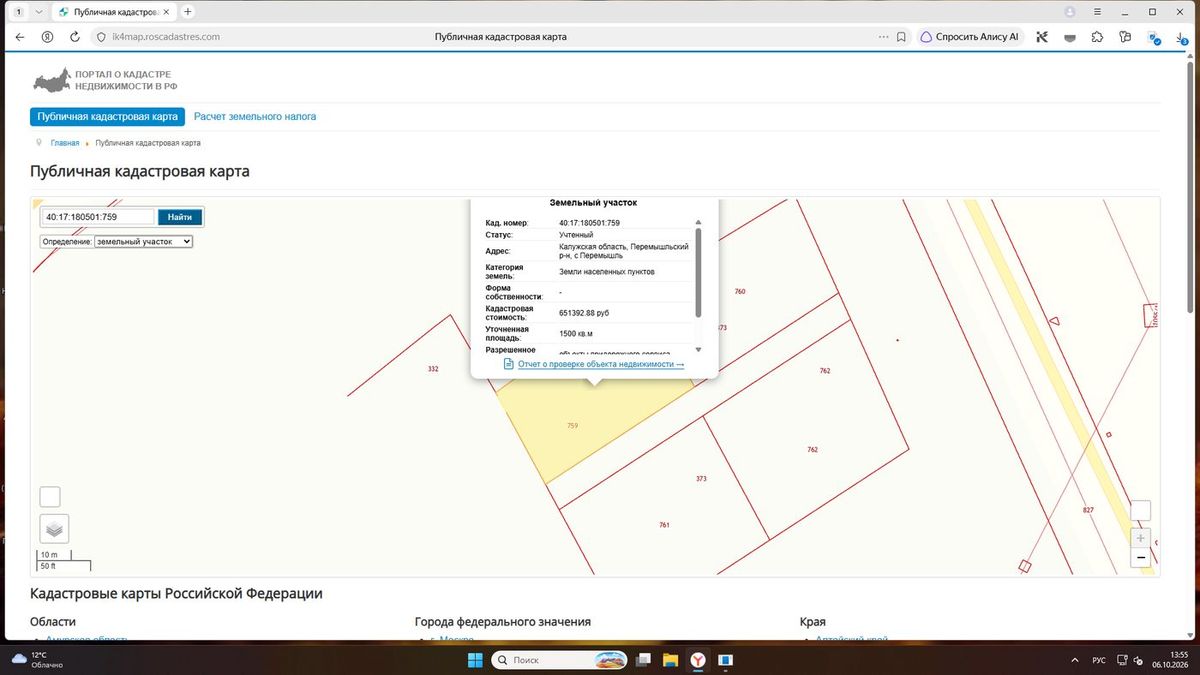This screenshot has height=675, width=1200.
Task: Open the browser page options three-dots menu
Action: click(883, 37)
